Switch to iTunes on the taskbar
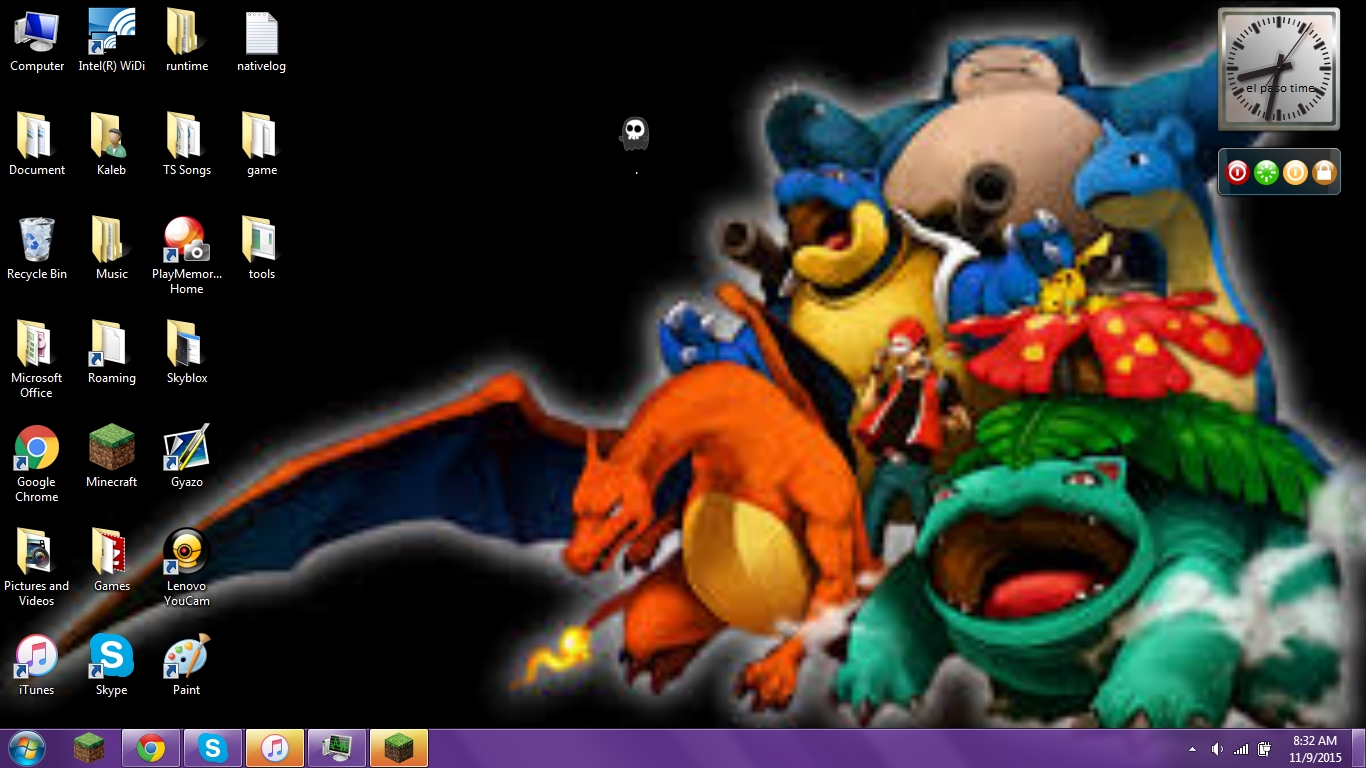Image resolution: width=1366 pixels, height=768 pixels. pos(275,748)
